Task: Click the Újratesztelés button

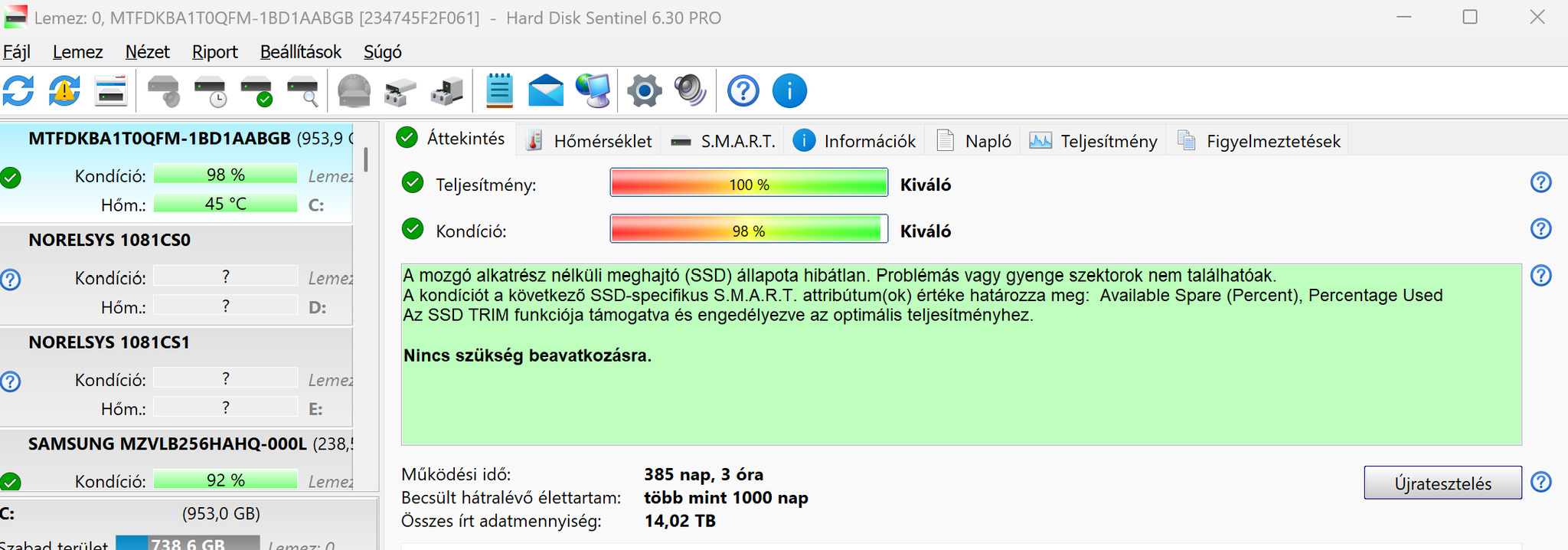Action: point(1442,483)
